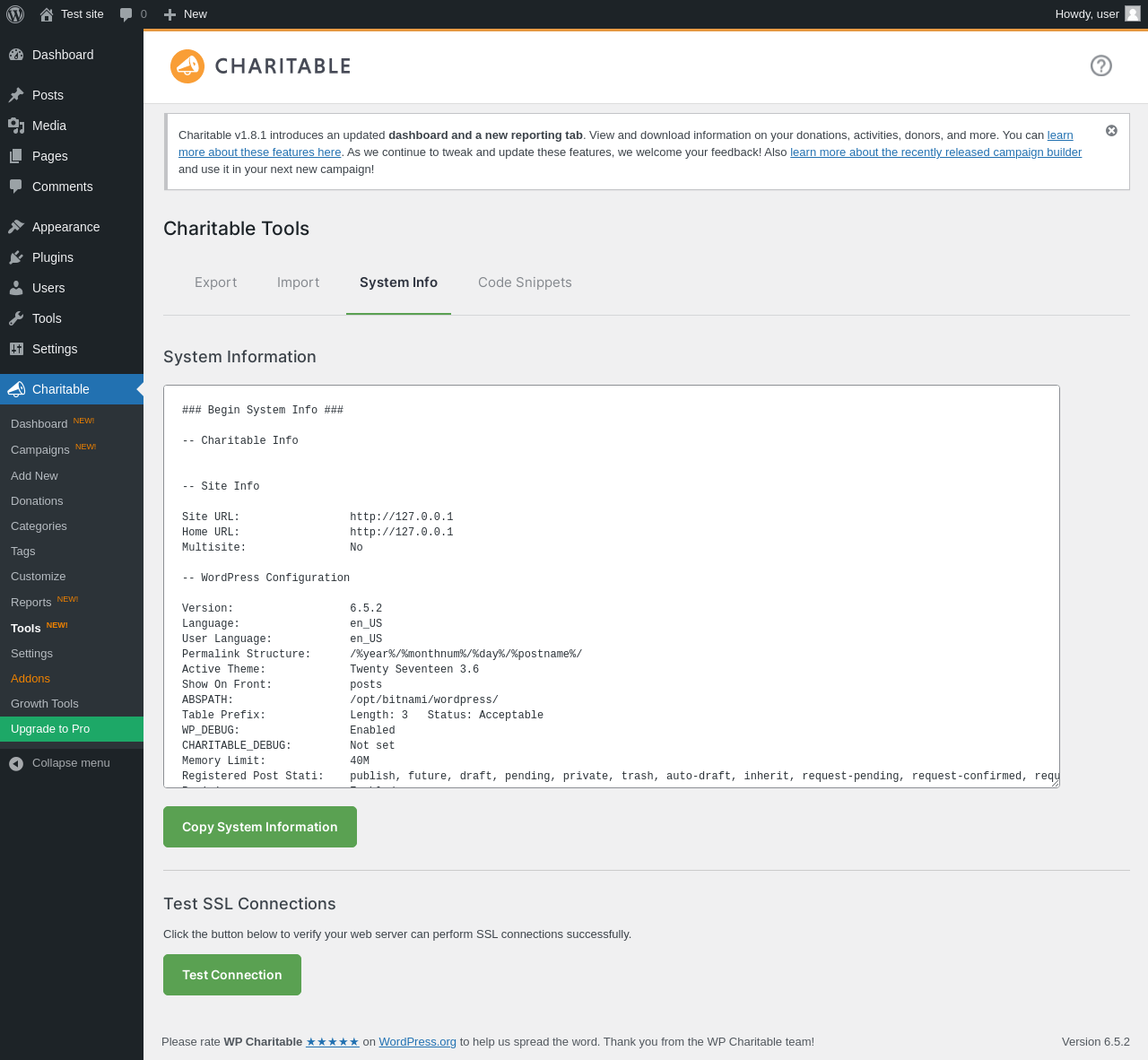
Task: Dismiss the Charitable v1.8.1 notice
Action: 1111,131
